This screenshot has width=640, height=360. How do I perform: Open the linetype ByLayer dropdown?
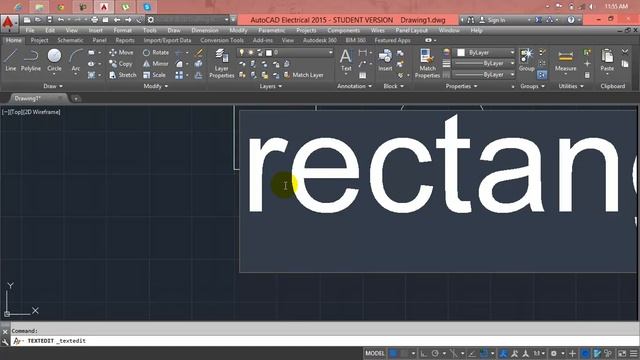[x=484, y=75]
